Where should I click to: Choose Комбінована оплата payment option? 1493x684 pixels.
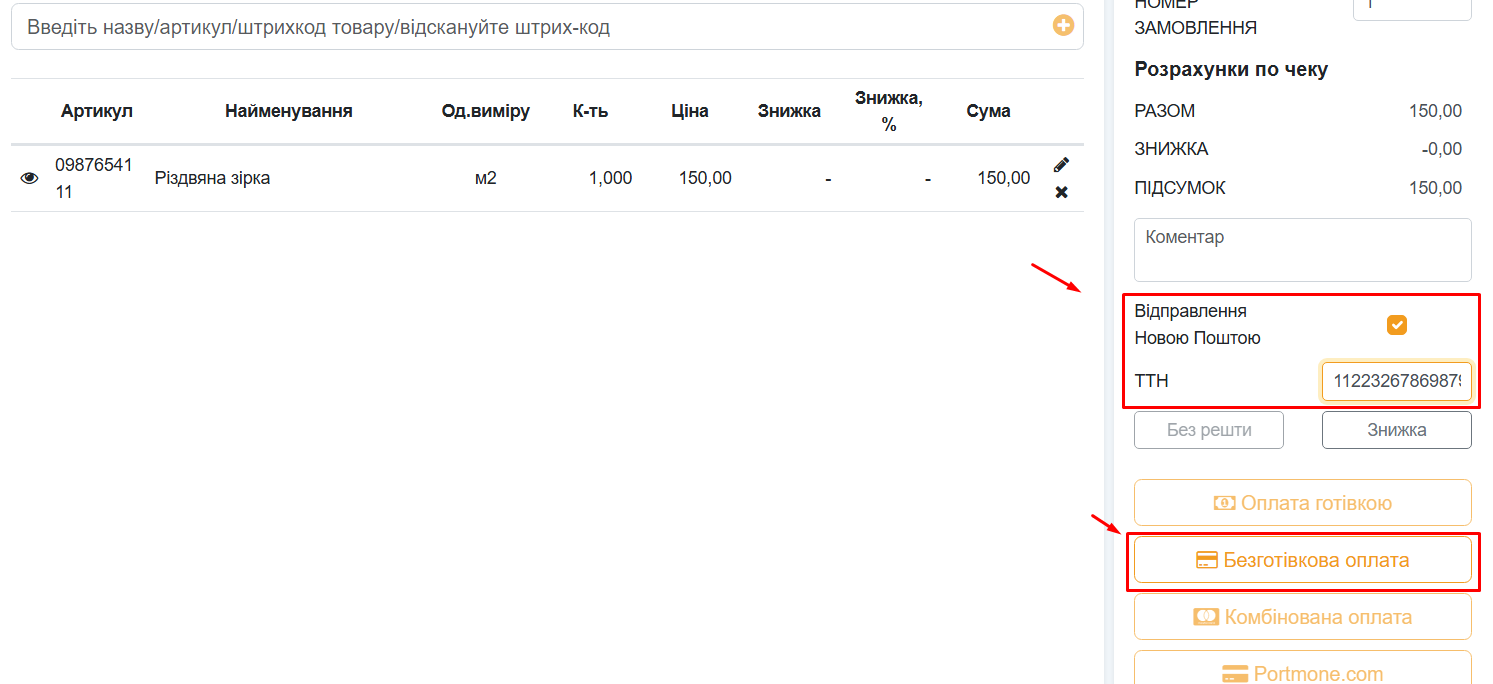click(x=1302, y=617)
